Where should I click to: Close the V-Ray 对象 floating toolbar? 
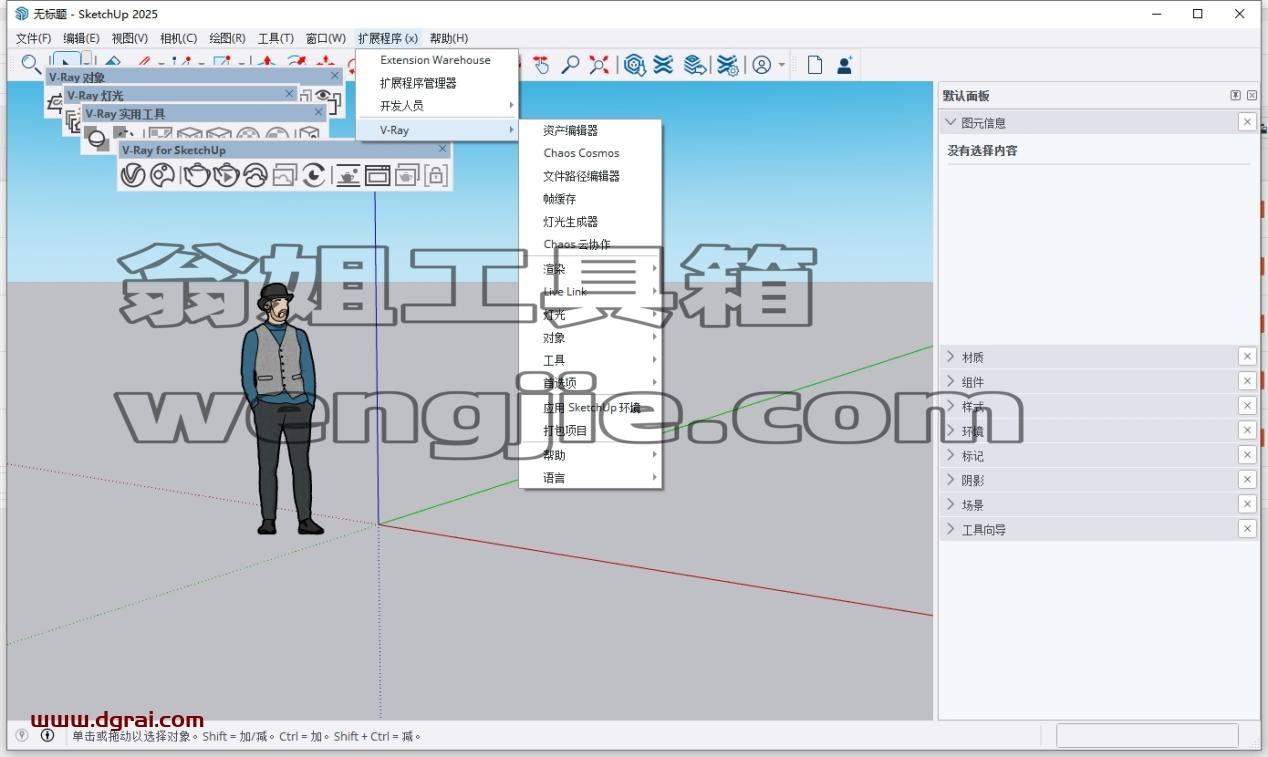pos(335,76)
